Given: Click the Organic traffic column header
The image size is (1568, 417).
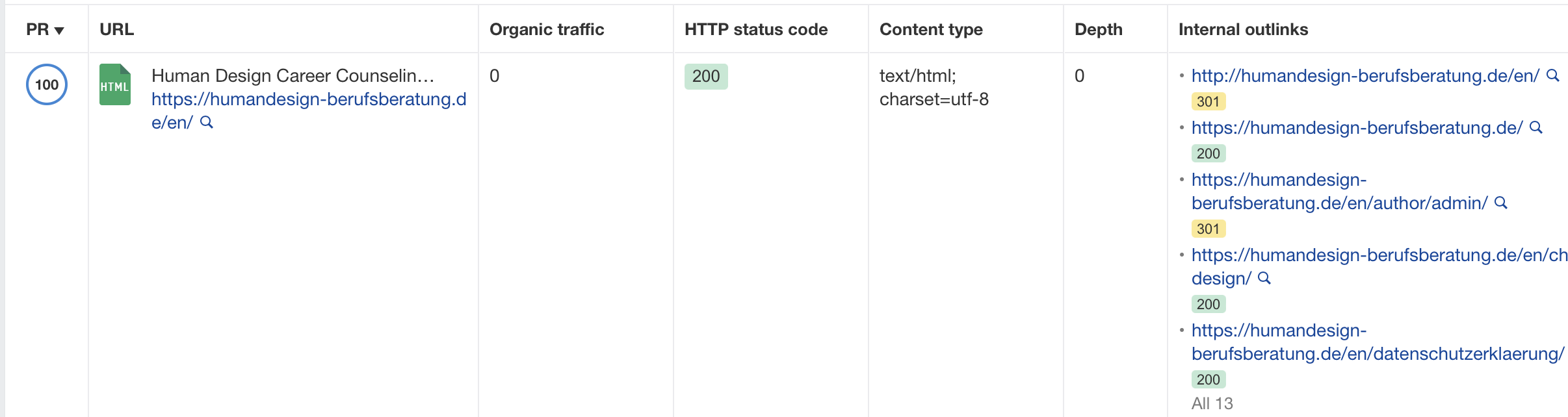Looking at the screenshot, I should click(547, 29).
